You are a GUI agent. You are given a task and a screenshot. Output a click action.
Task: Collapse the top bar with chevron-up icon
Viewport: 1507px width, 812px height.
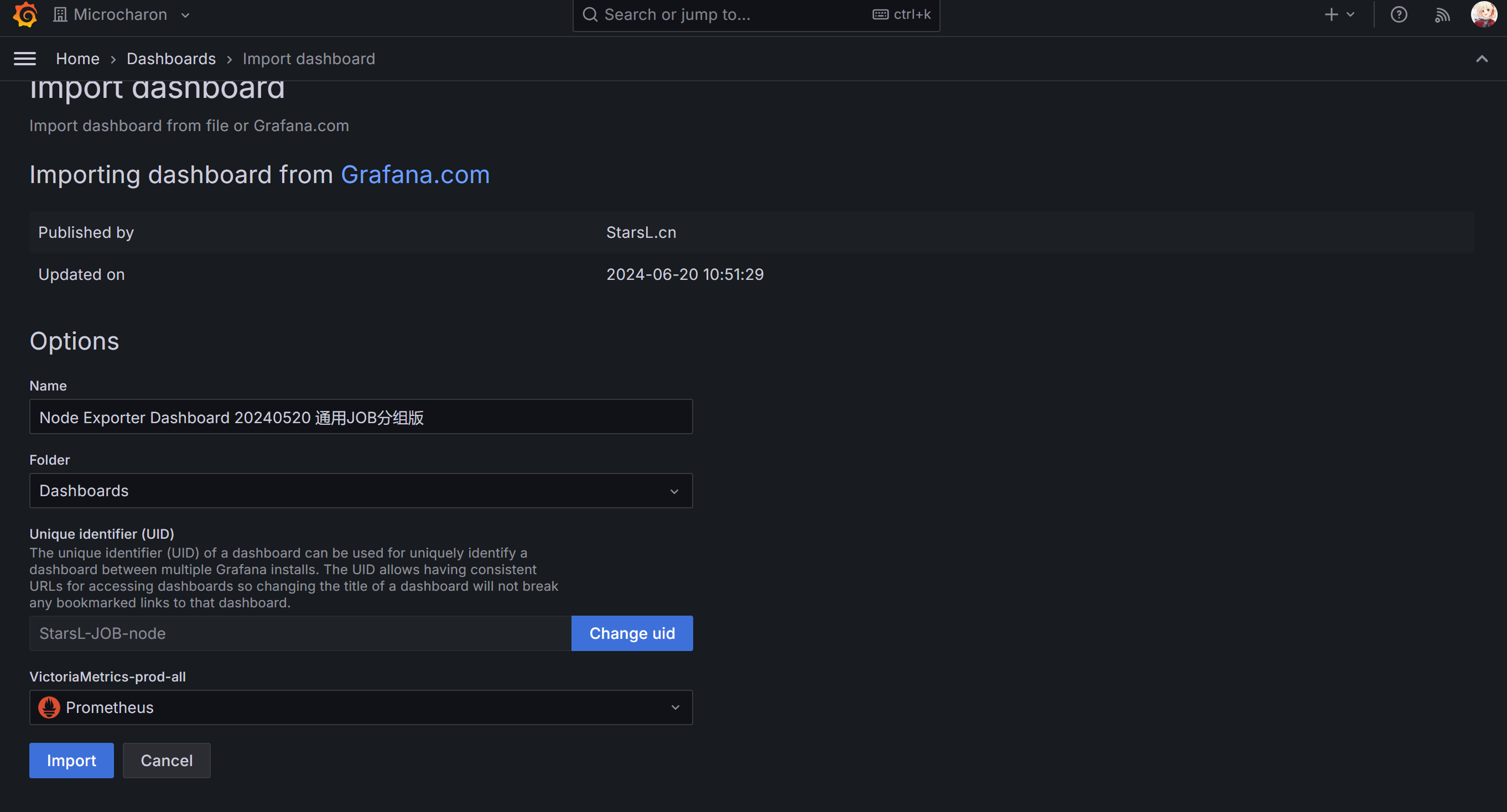click(1481, 59)
